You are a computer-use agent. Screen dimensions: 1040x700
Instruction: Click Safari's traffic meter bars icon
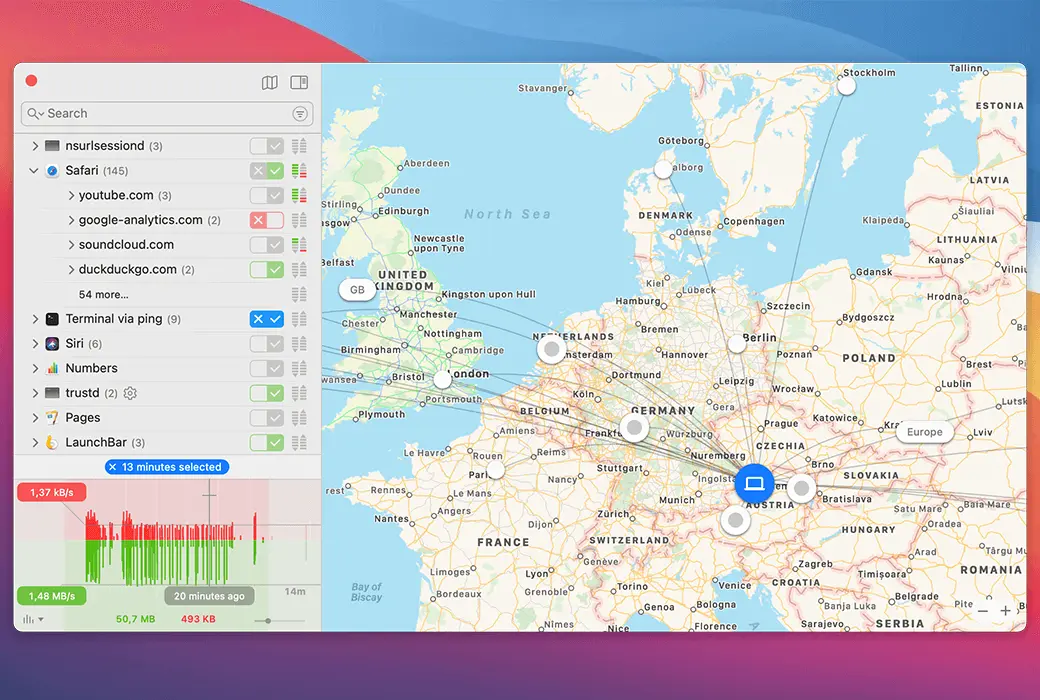(299, 171)
